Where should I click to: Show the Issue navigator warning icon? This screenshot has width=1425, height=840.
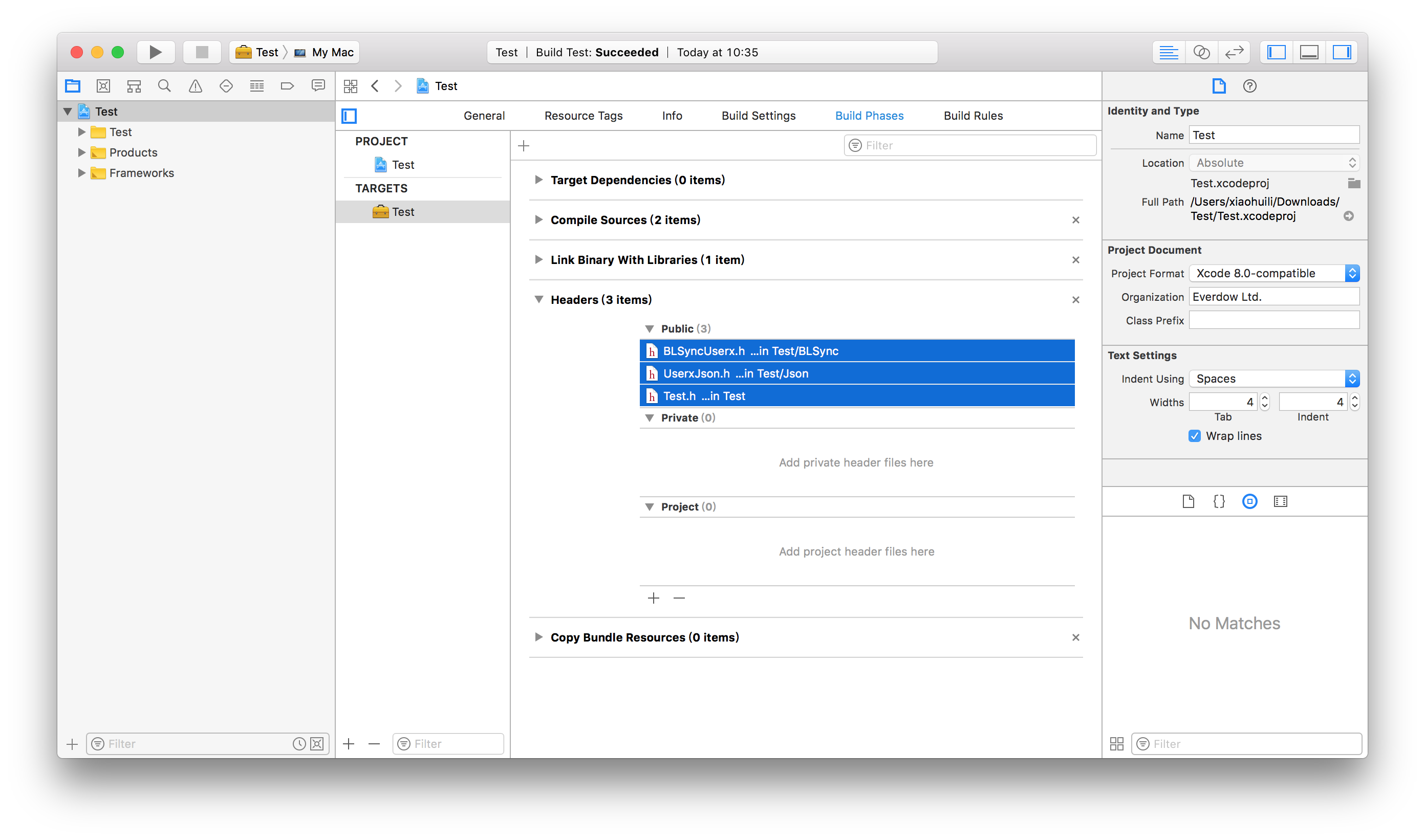click(196, 86)
